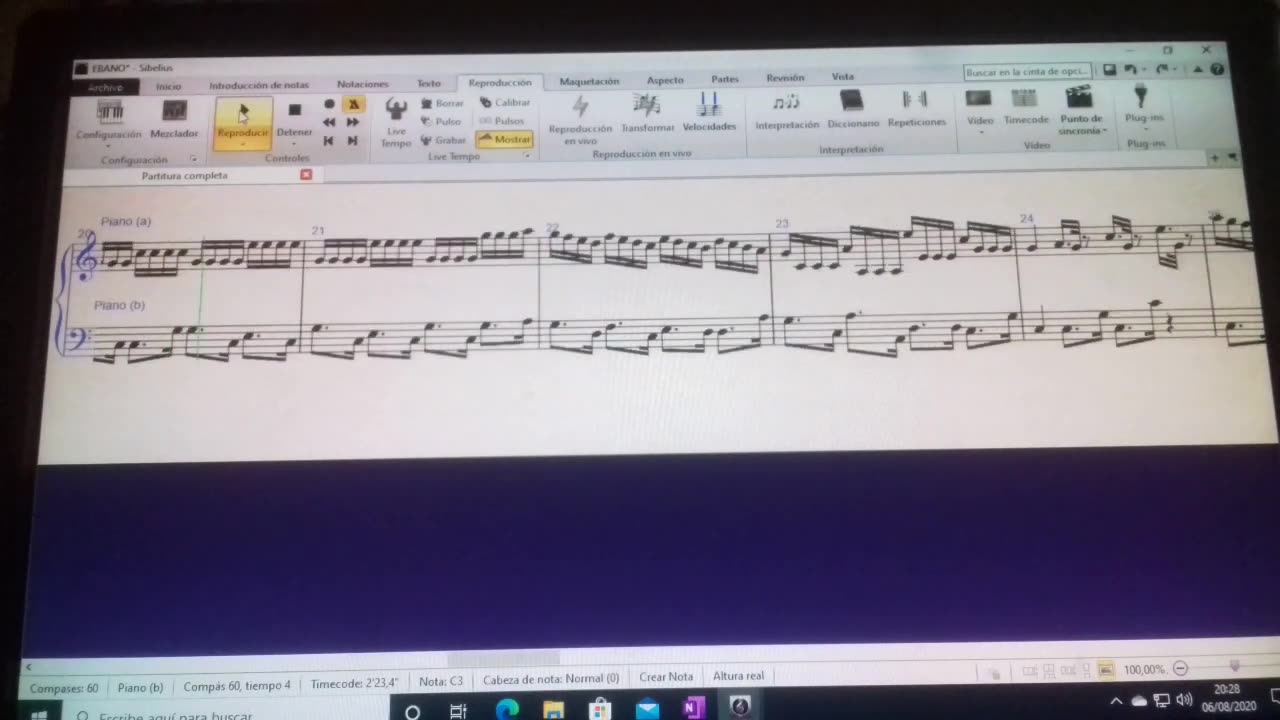Close the Partitura completa tab

coord(306,175)
